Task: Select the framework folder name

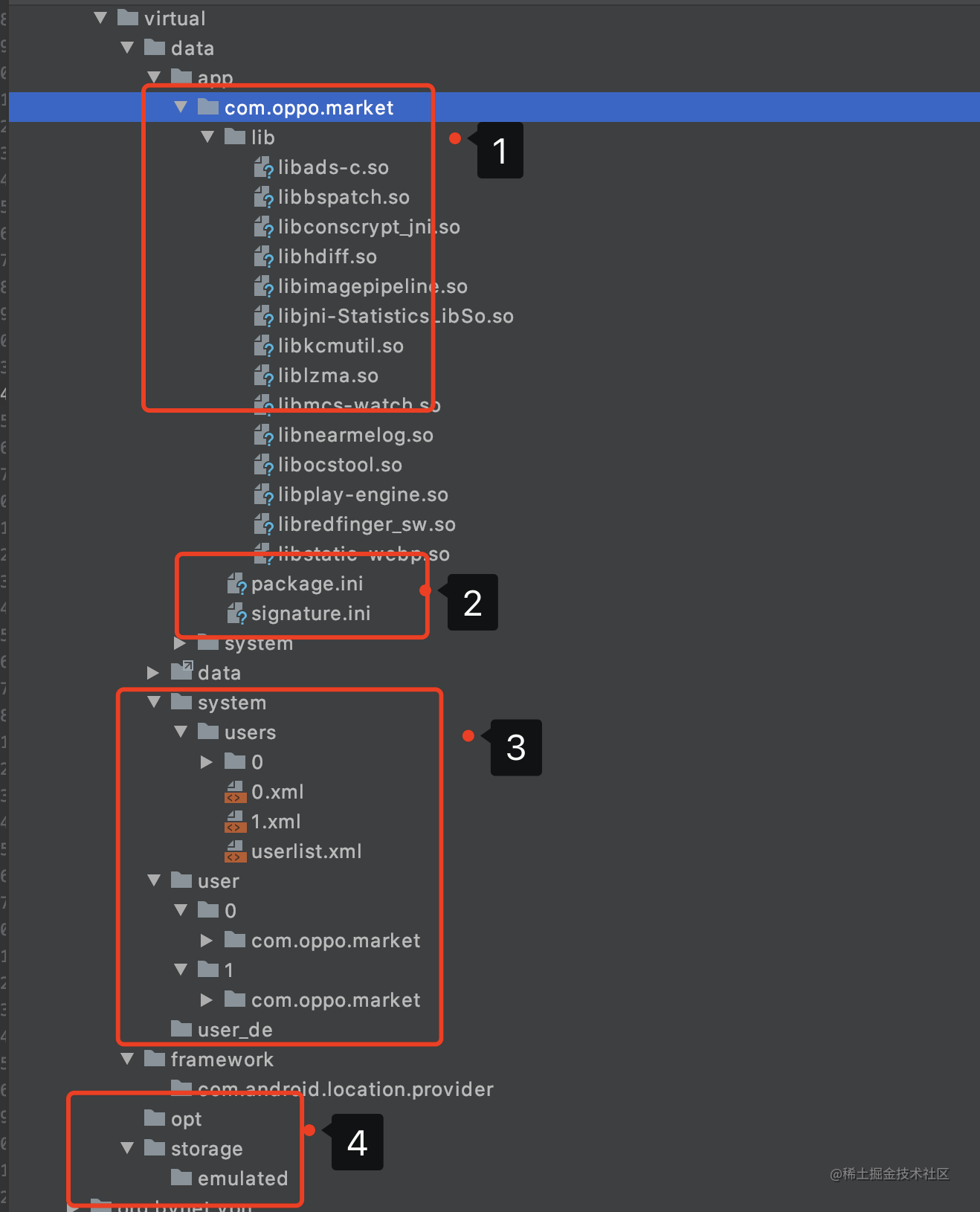Action: pos(222,1060)
